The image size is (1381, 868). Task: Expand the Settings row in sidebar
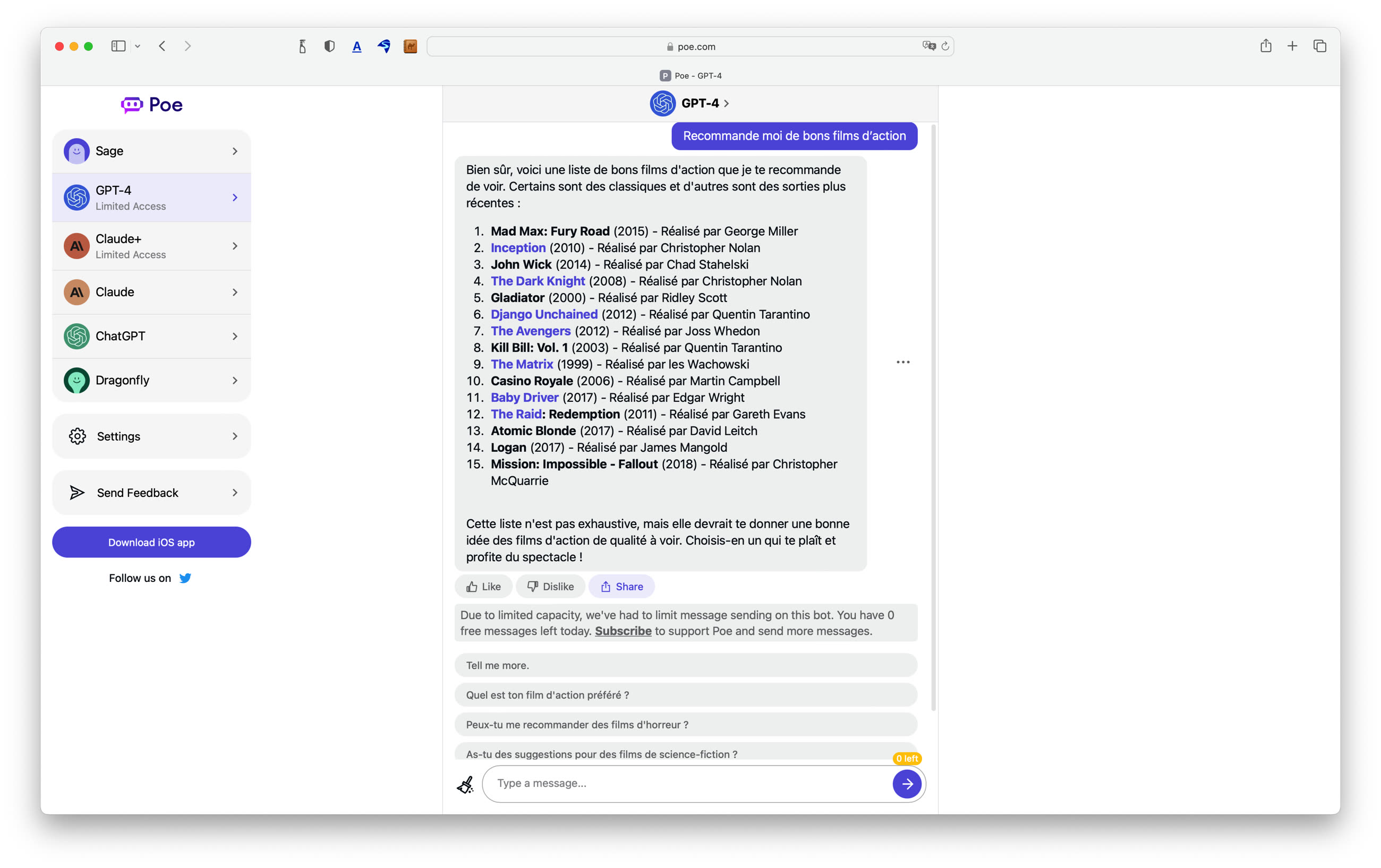click(x=151, y=436)
